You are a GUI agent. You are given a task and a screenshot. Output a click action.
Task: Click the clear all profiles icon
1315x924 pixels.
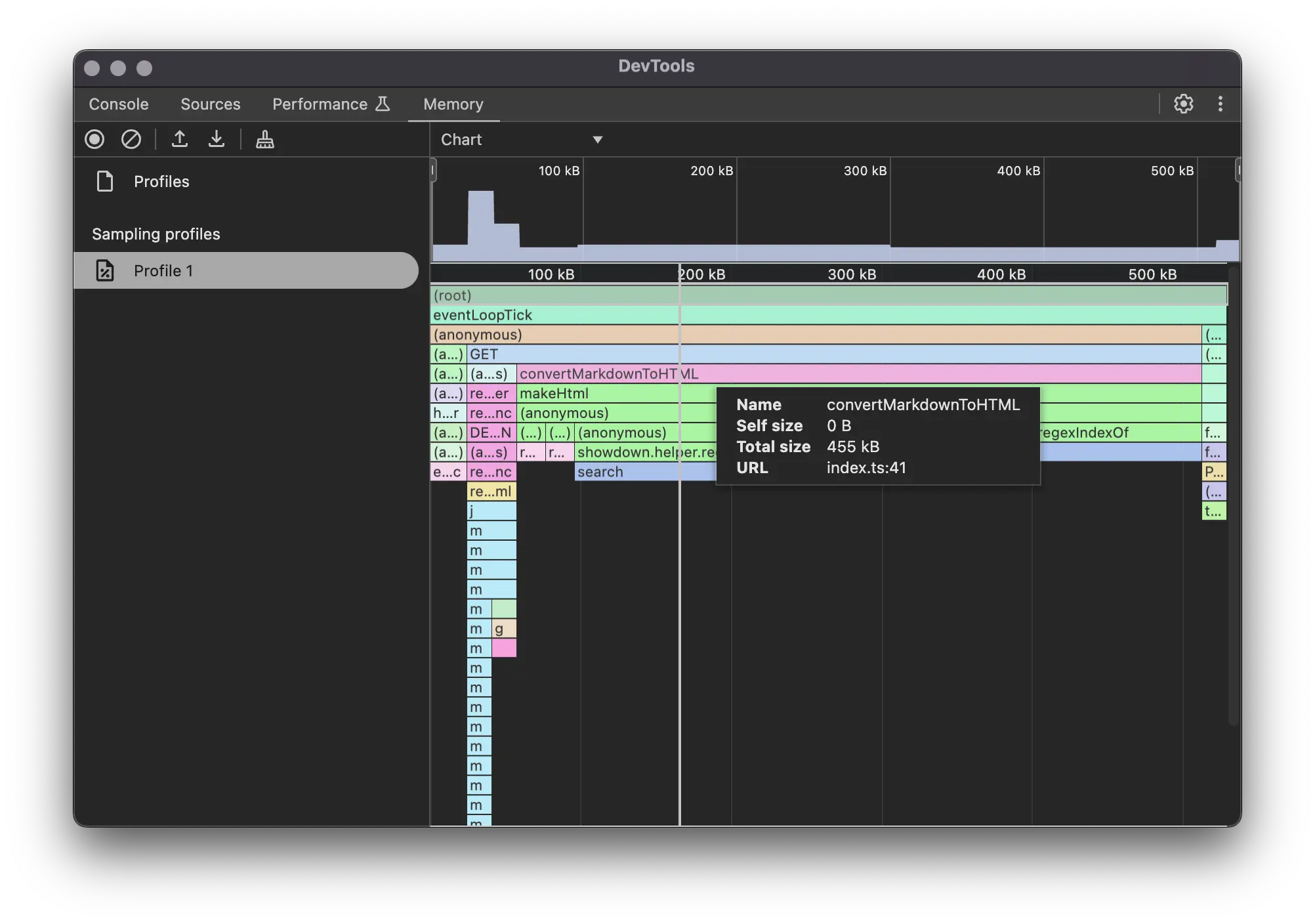131,139
